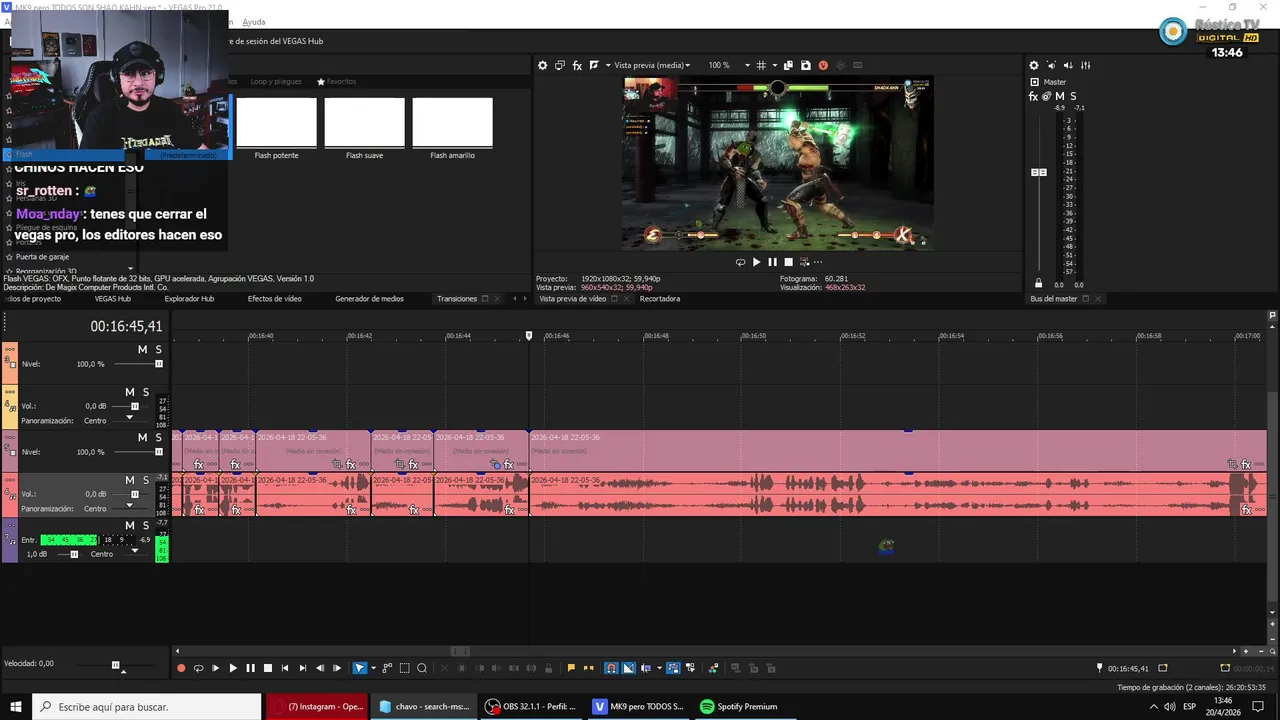This screenshot has width=1280, height=720.
Task: Switch to the Generador de medios tab
Action: (x=369, y=299)
